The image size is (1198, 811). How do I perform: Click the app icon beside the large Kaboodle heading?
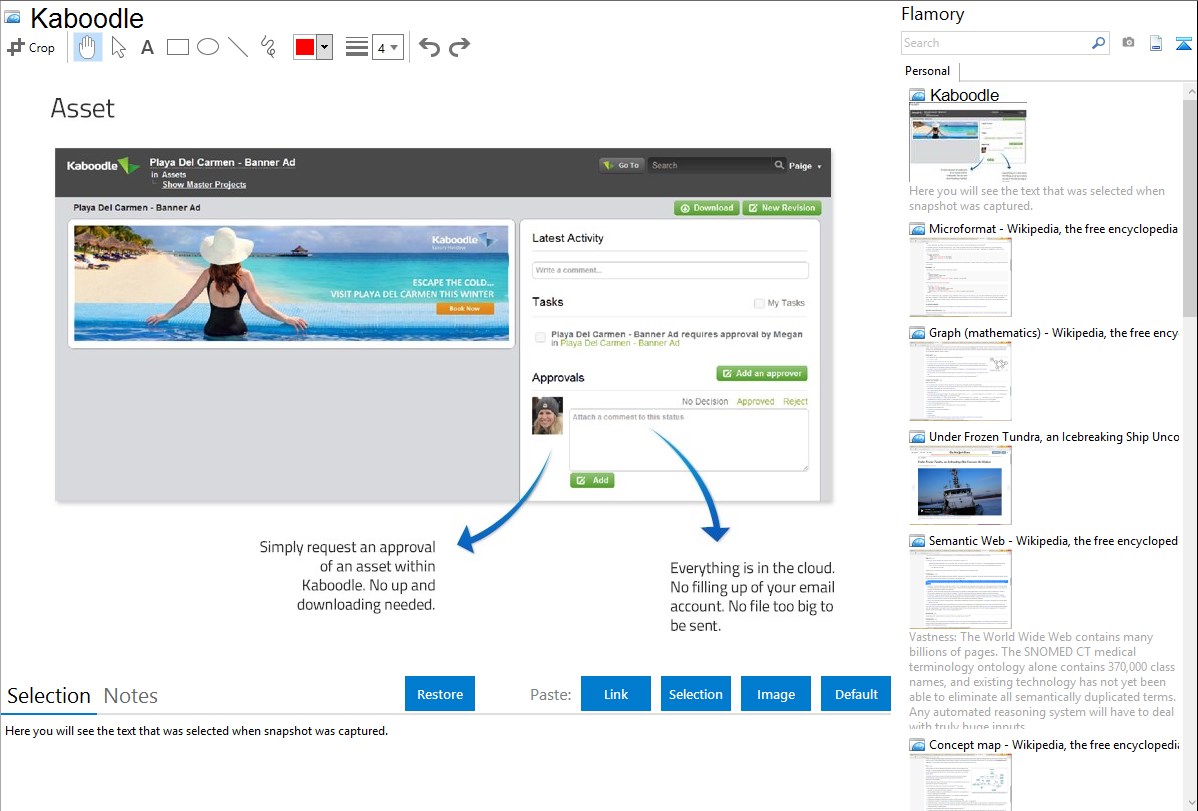[12, 17]
